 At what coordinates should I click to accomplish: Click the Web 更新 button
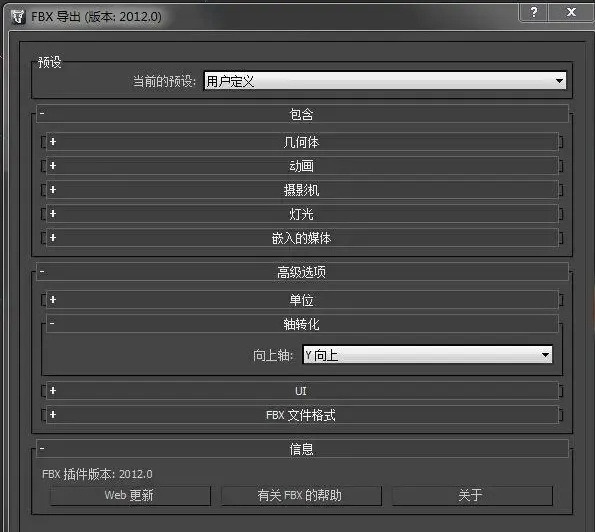coord(130,496)
